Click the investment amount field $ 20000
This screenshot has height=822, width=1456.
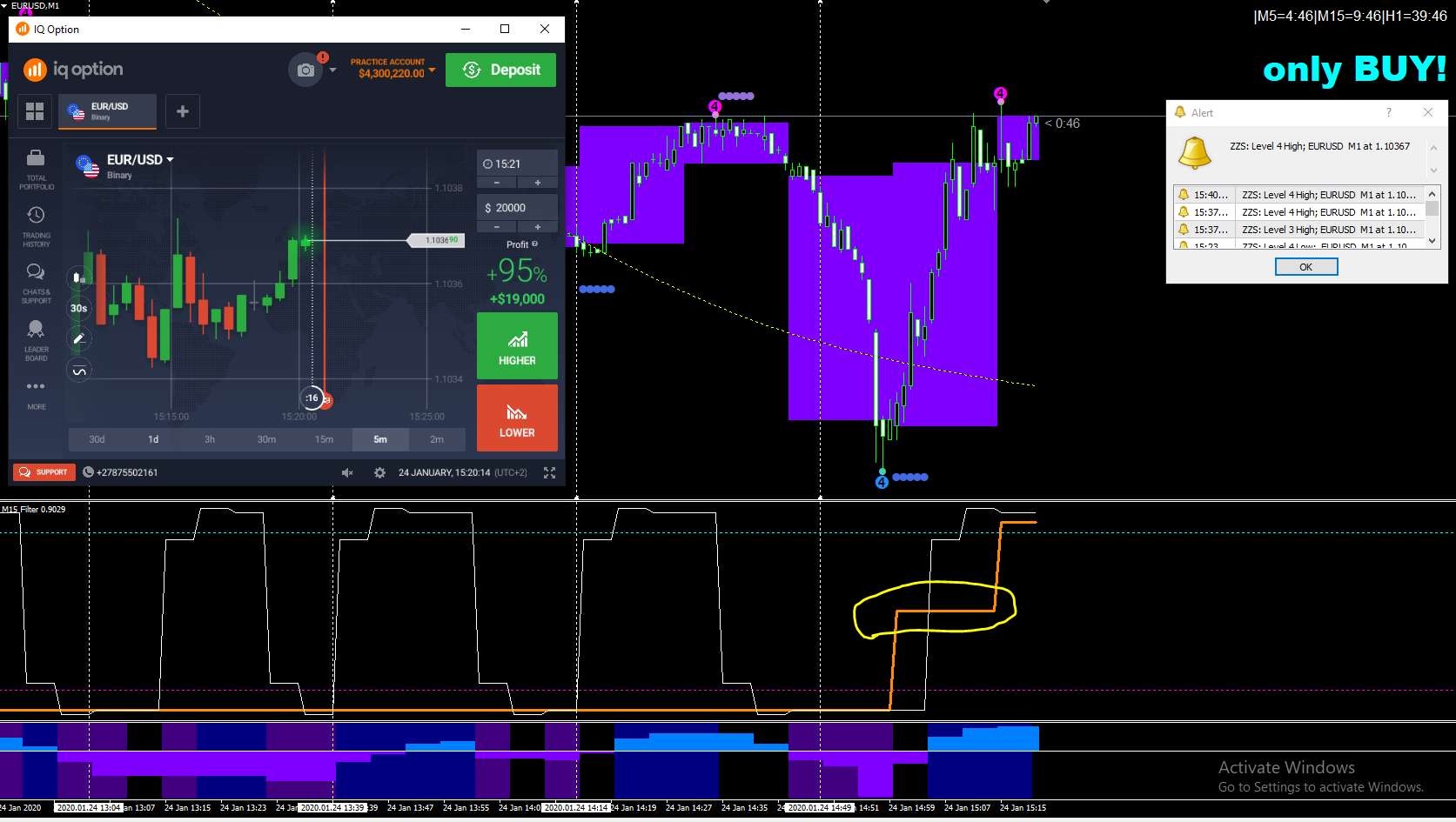click(517, 208)
